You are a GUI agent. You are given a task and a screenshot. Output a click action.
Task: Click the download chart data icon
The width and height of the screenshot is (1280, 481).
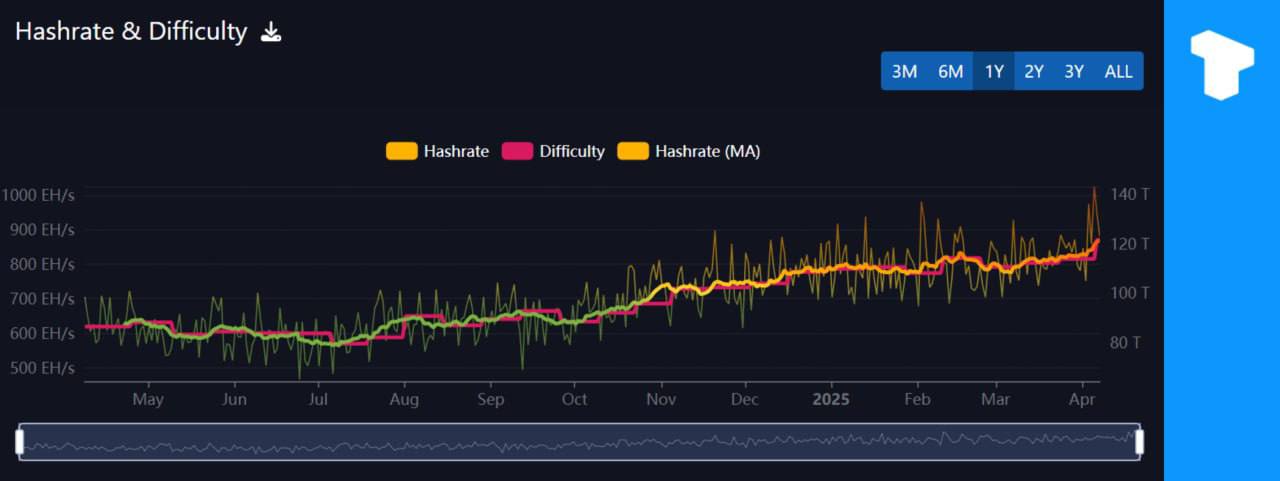(271, 32)
